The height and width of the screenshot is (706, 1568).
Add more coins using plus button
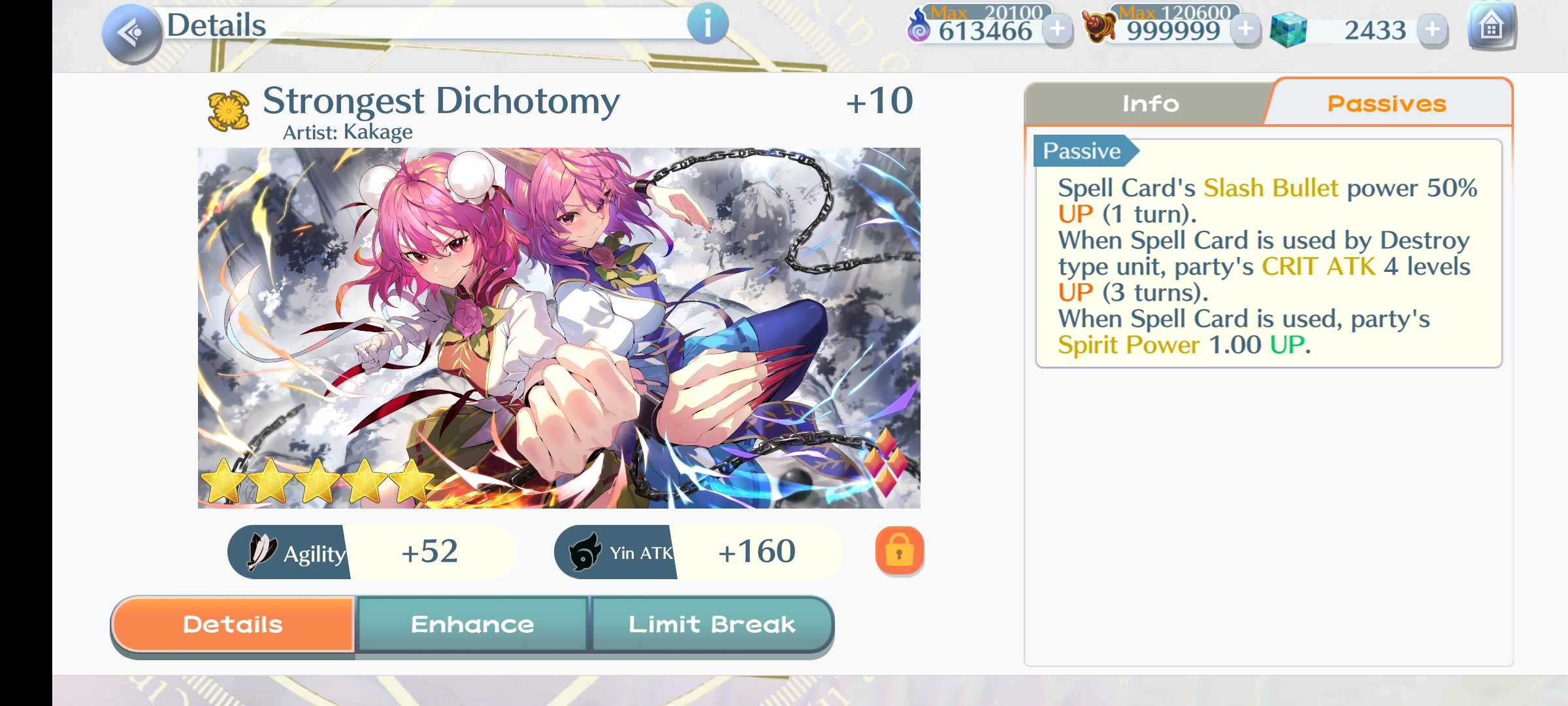(1246, 29)
